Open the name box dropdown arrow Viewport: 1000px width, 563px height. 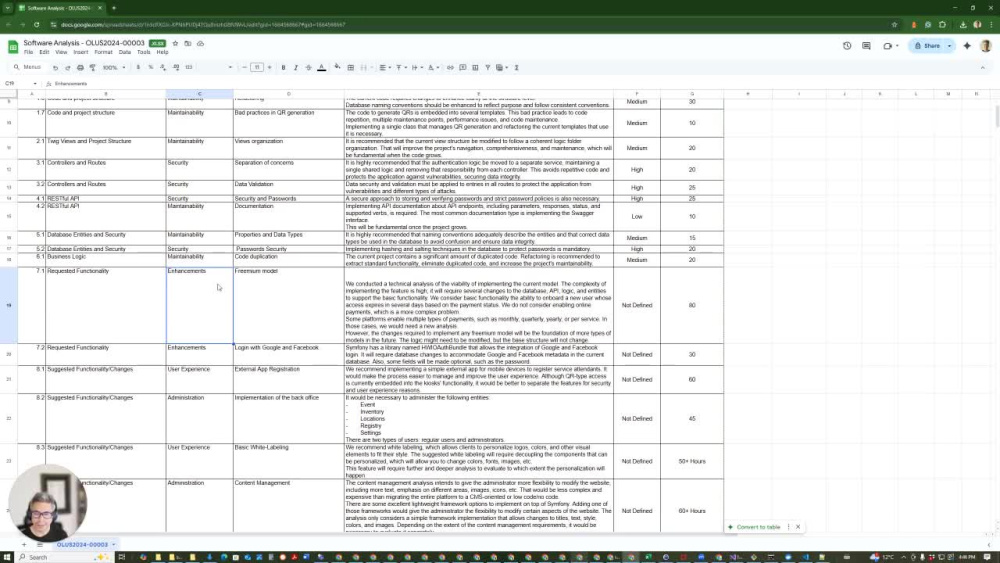pos(35,84)
